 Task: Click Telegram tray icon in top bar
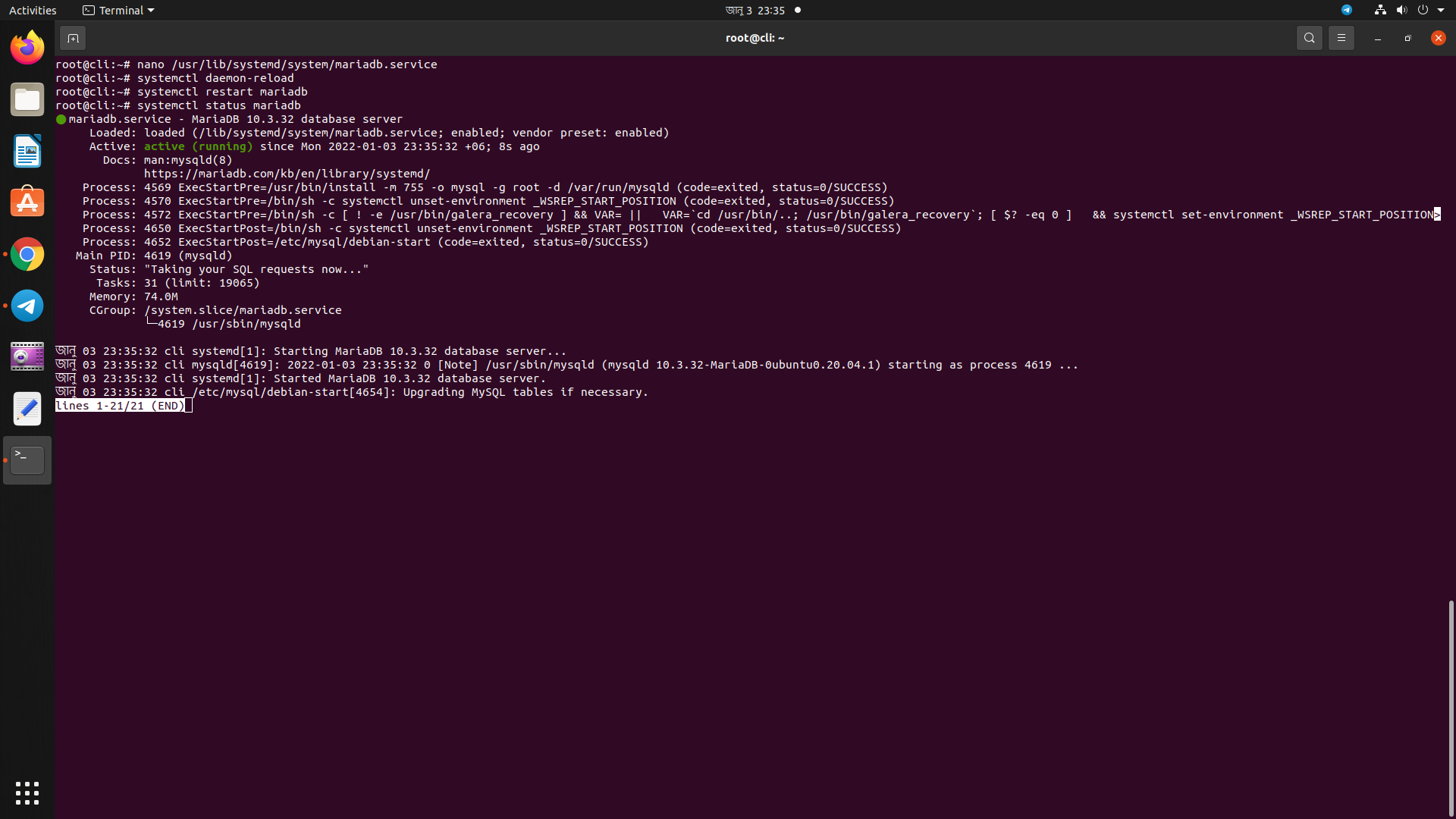click(1347, 10)
